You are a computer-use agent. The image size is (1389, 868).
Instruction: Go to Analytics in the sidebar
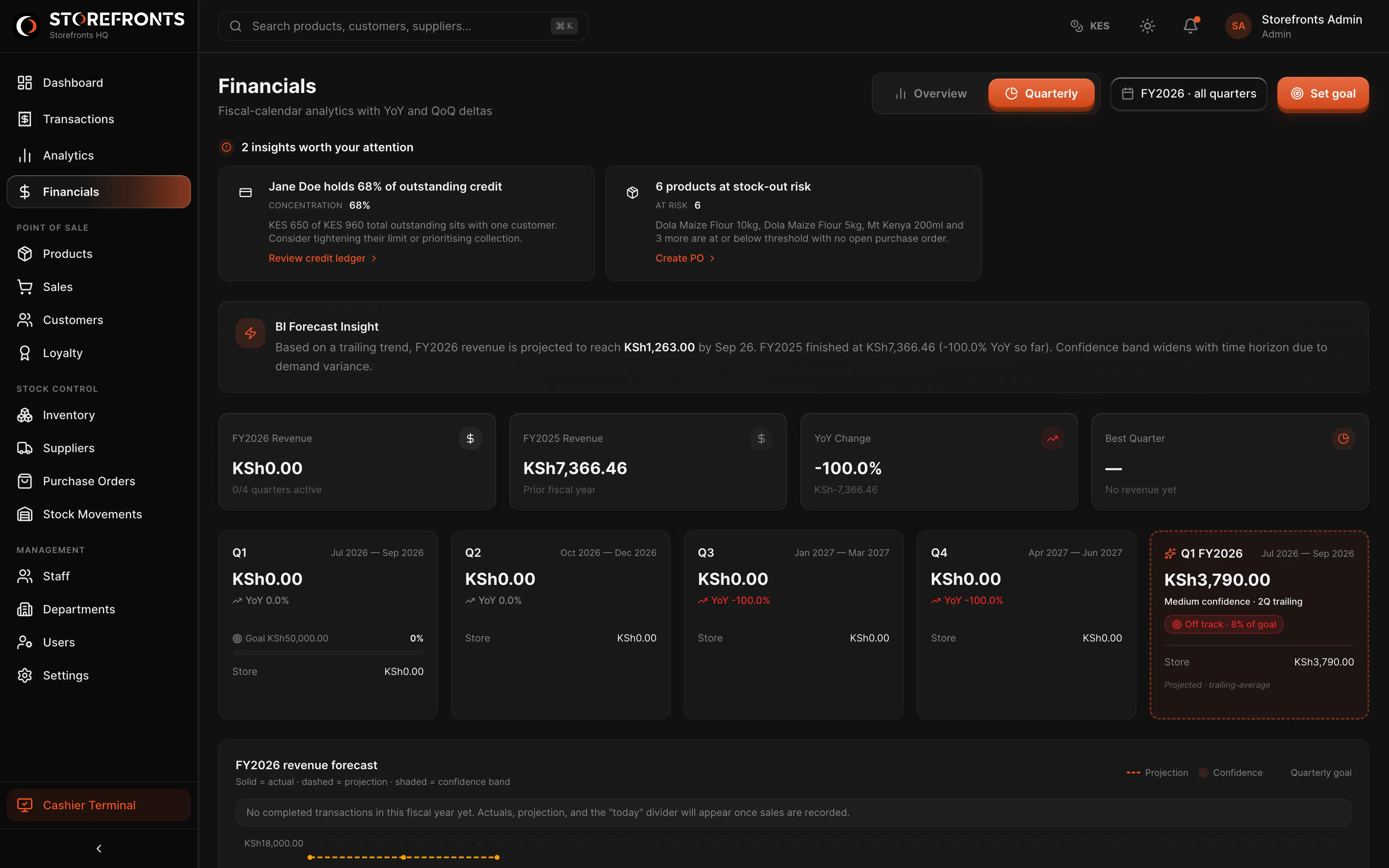[99, 155]
